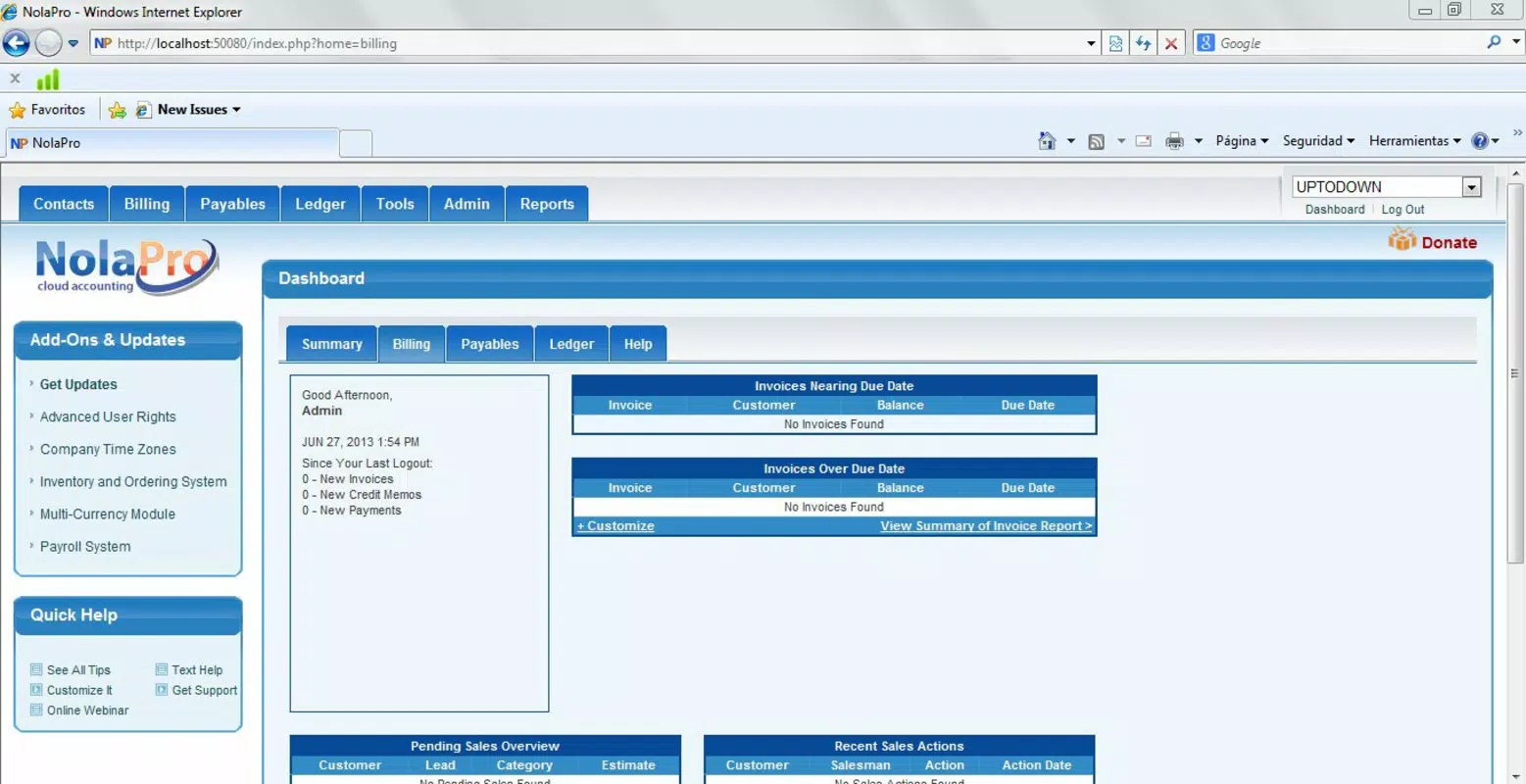Open the Seguridad menu

coord(1318,141)
